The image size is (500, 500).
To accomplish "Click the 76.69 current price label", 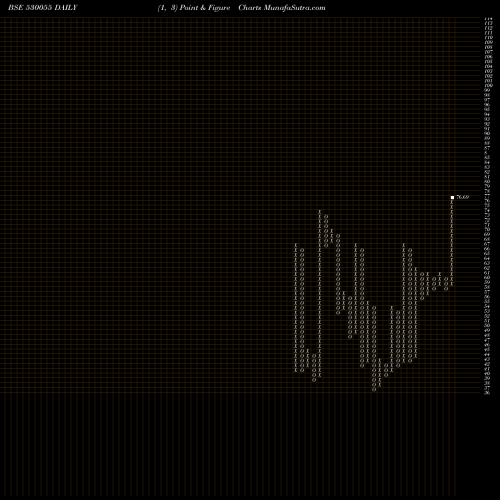I will [463, 197].
